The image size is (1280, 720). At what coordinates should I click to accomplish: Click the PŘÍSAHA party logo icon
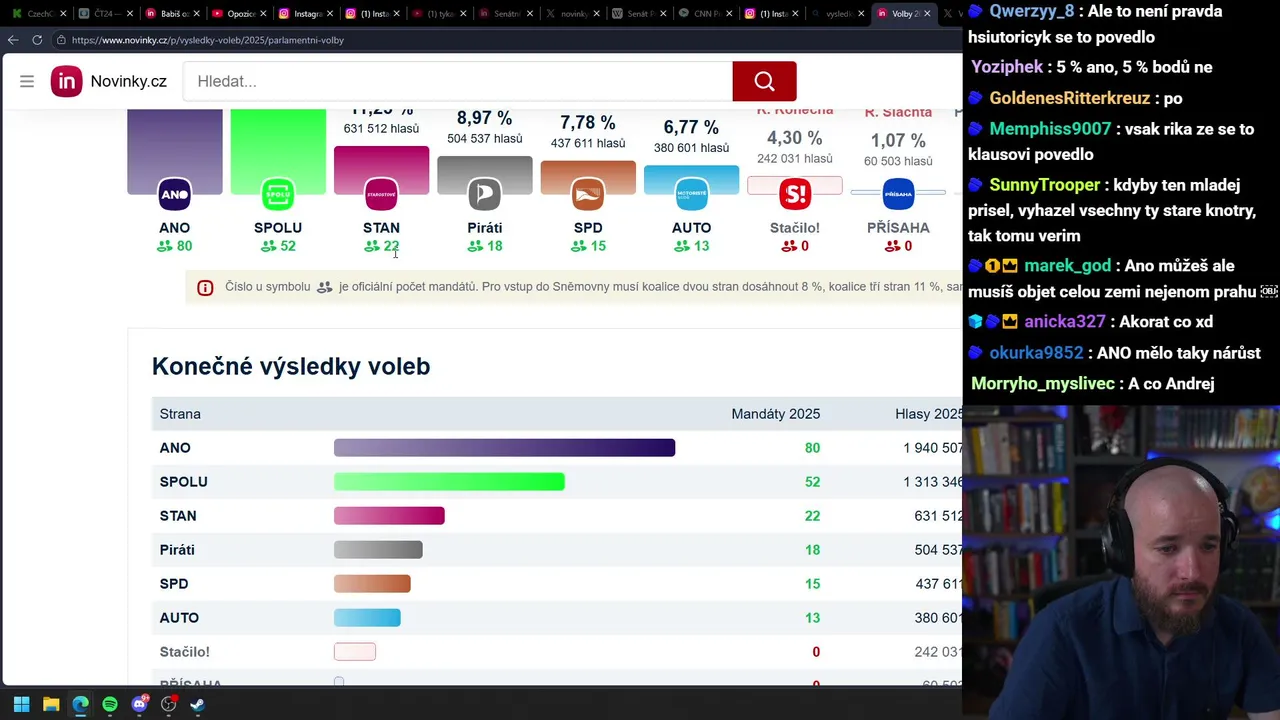click(898, 194)
